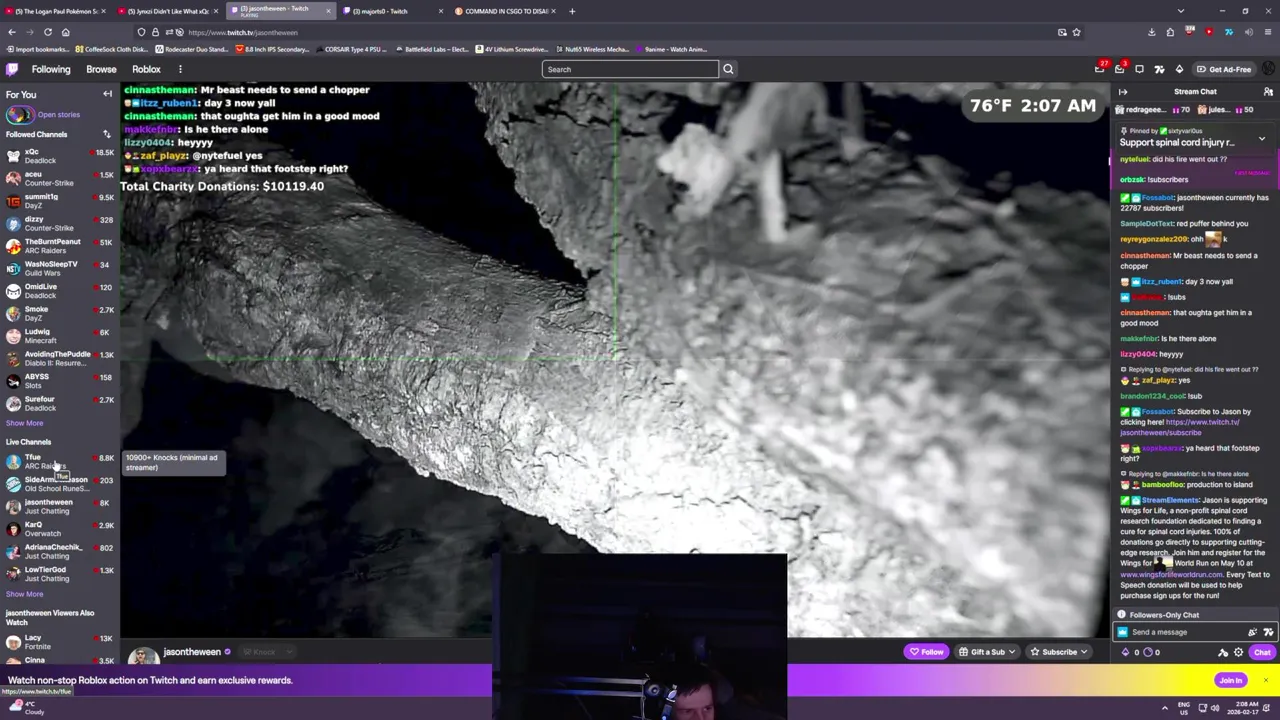Open Ludwig channel in the sidebar
This screenshot has width=1280, height=720.
point(60,336)
